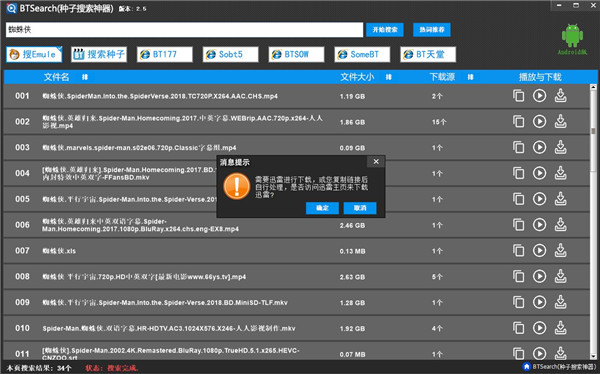
Task: Click scrollbar up arrow of results
Action: click(593, 87)
